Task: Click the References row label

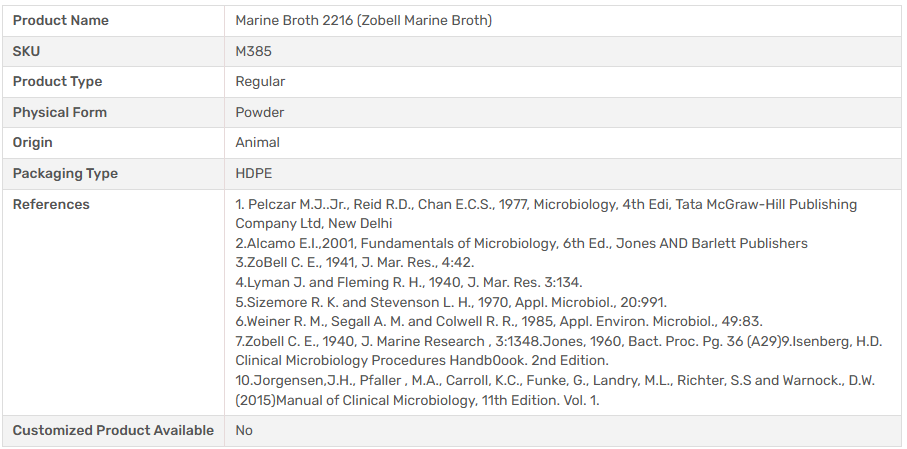Action: click(x=51, y=204)
